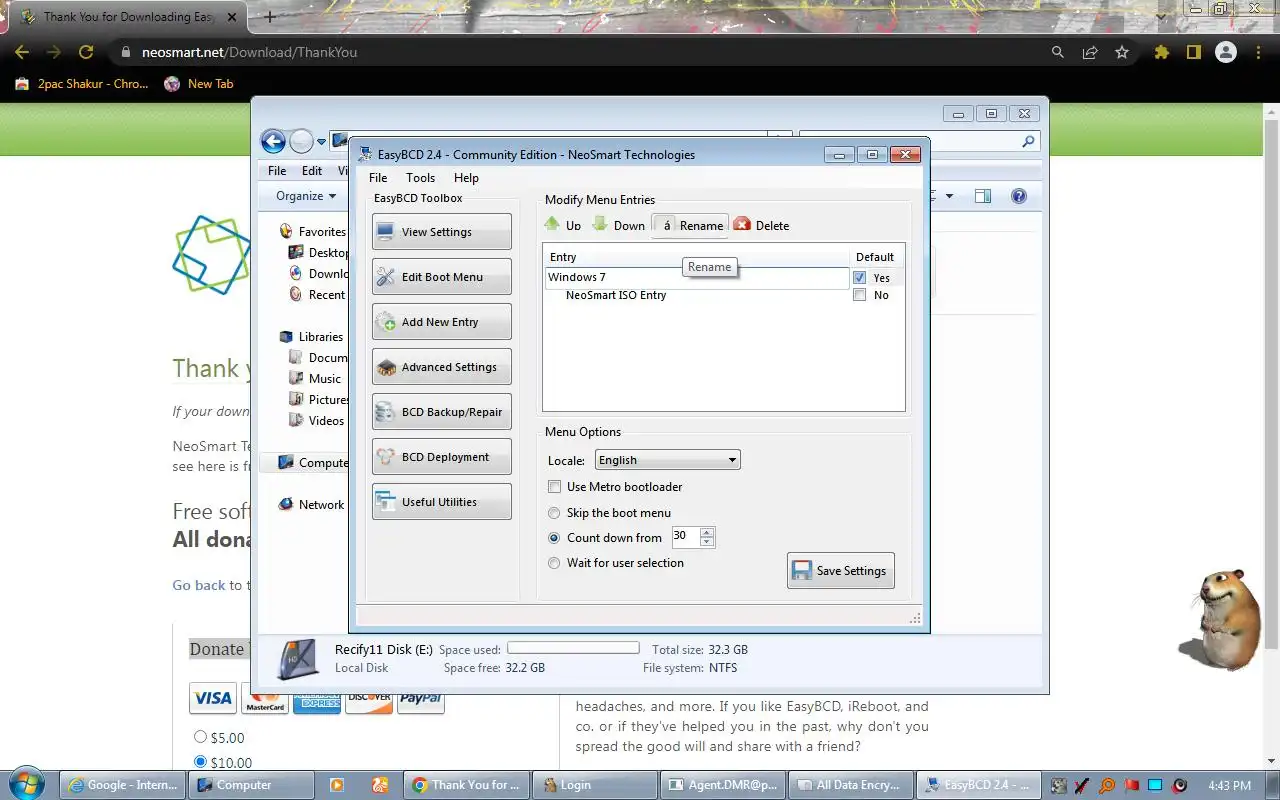Set NeoSmart ISO Entry as default
This screenshot has width=1280, height=800.
(x=860, y=295)
